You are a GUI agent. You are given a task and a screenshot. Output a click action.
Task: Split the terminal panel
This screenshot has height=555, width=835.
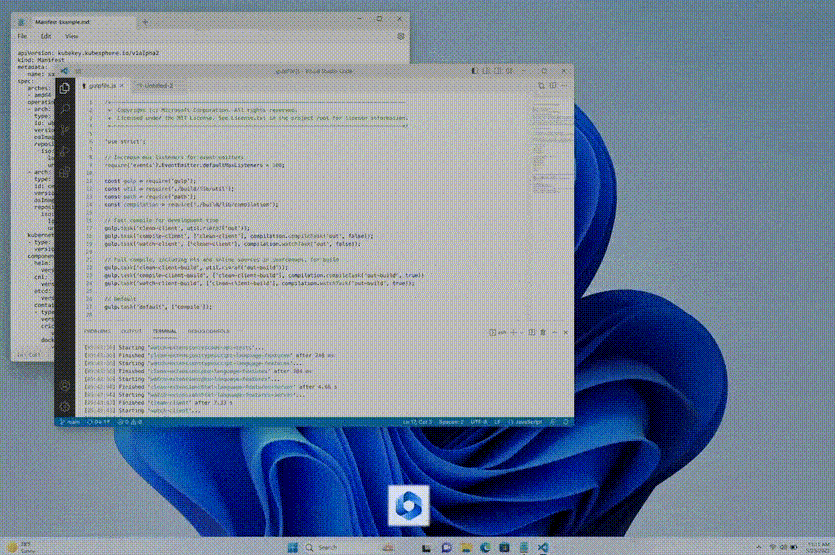[531, 332]
